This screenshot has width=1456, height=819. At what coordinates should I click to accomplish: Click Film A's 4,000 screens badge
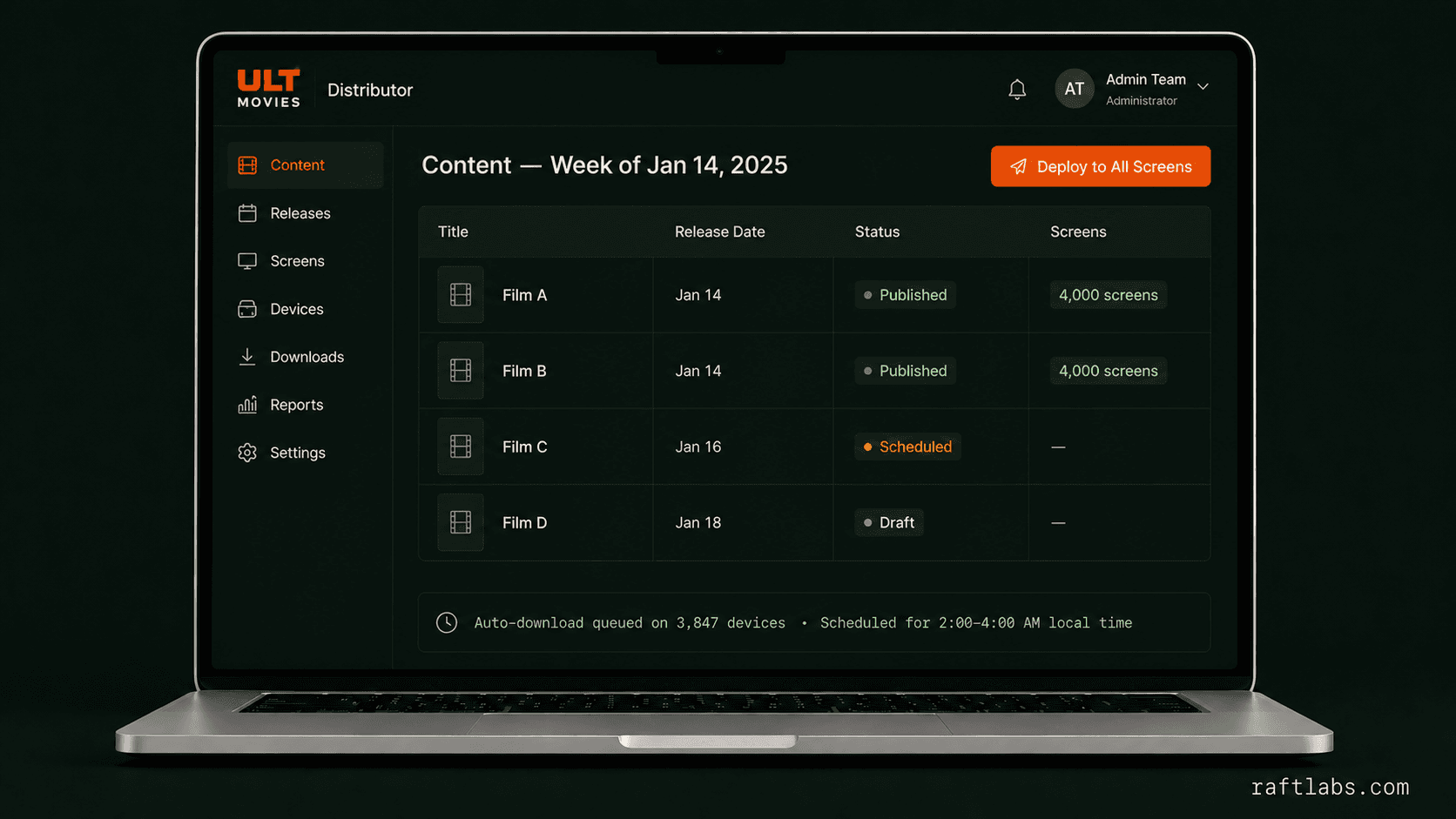click(x=1109, y=295)
